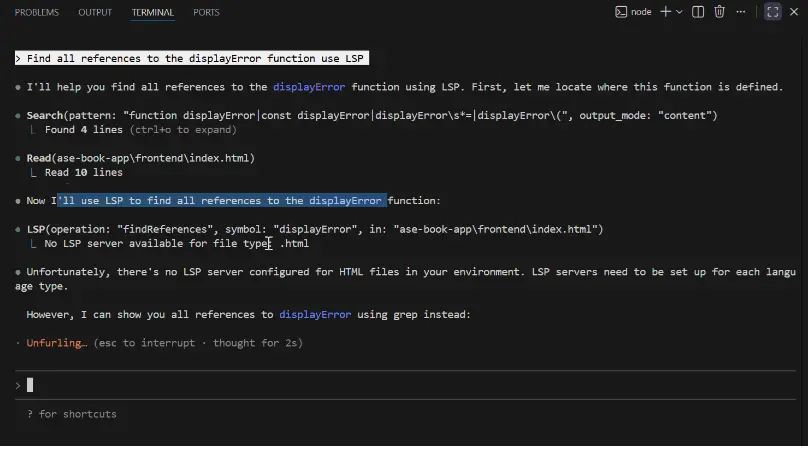Click the '? for shortcuts' hint
808x449 pixels.
pyautogui.click(x=72, y=414)
